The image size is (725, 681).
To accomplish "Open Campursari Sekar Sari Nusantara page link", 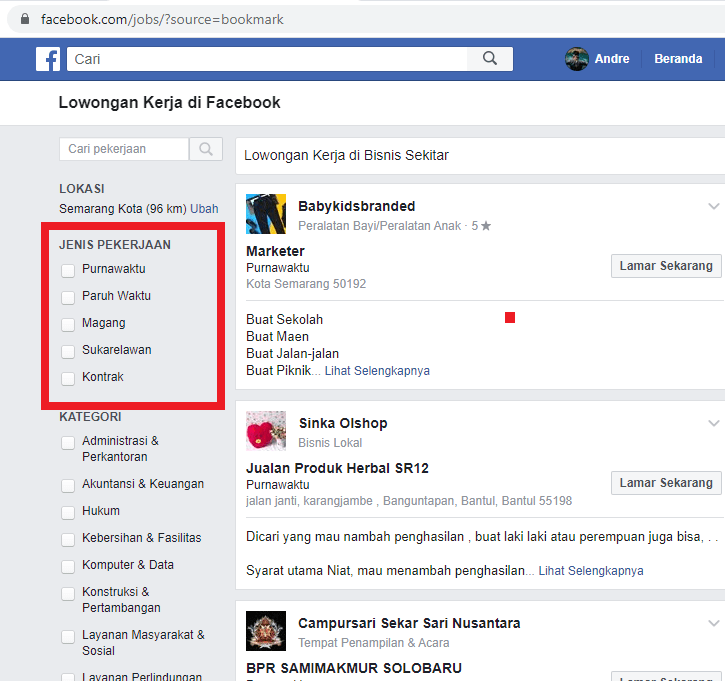I will point(409,623).
